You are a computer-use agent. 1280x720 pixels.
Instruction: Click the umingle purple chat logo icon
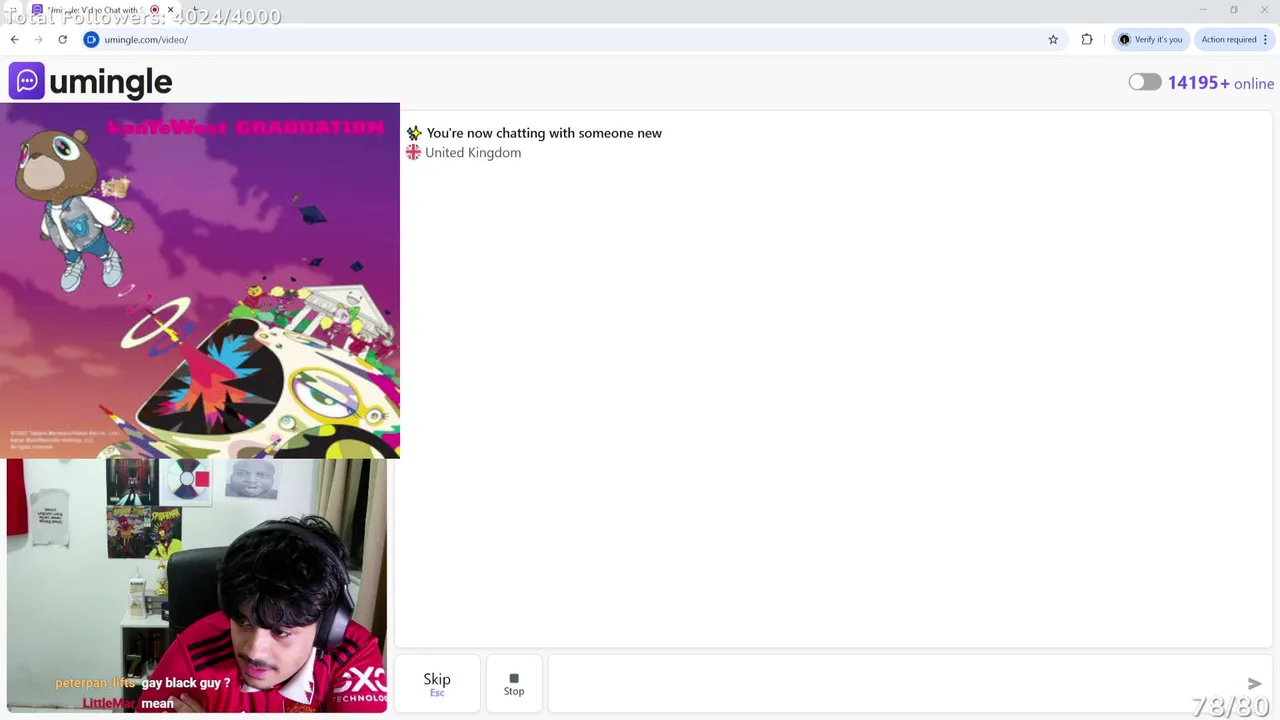pos(27,81)
